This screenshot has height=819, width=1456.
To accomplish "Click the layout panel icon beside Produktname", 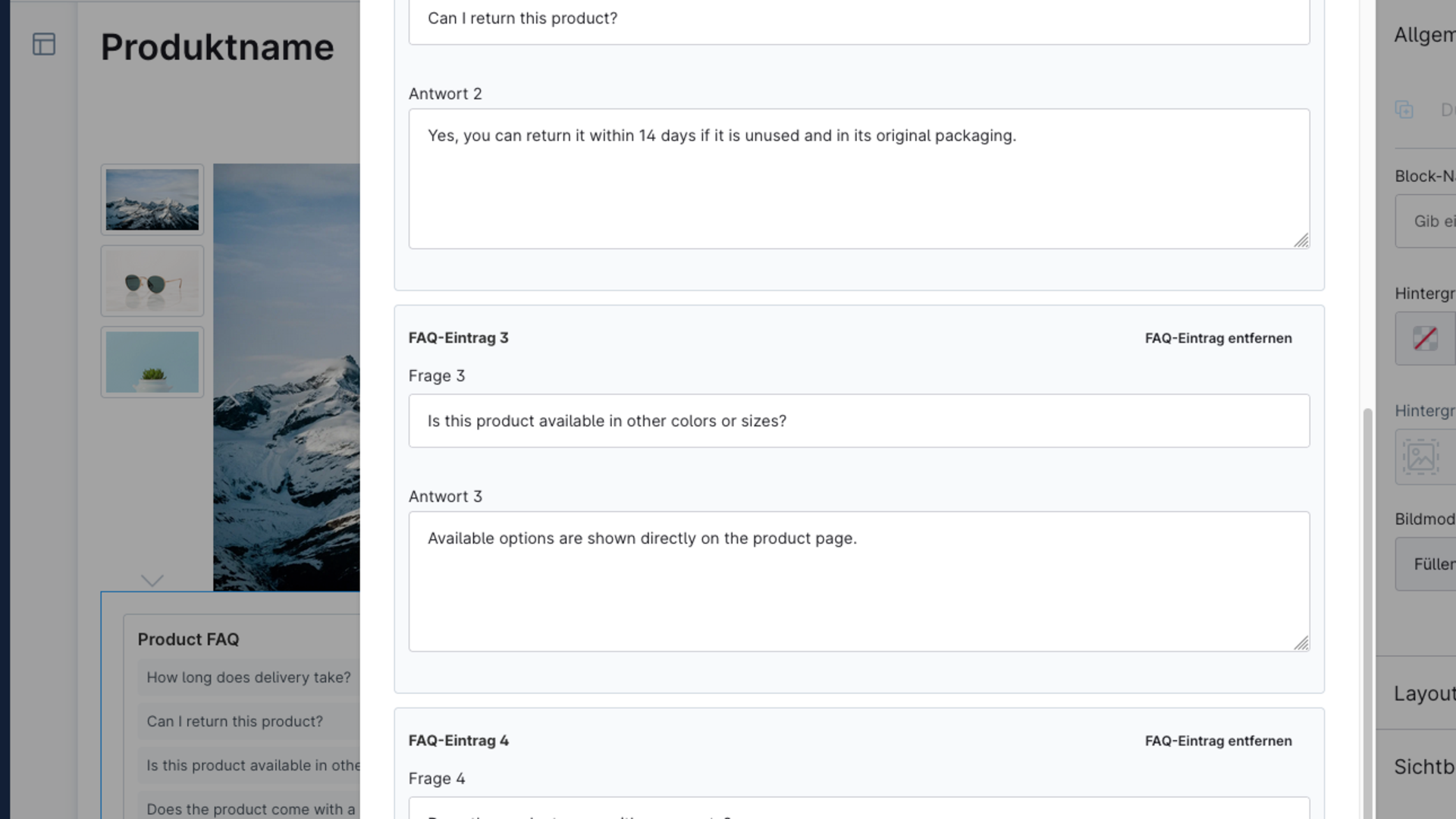I will pyautogui.click(x=44, y=44).
